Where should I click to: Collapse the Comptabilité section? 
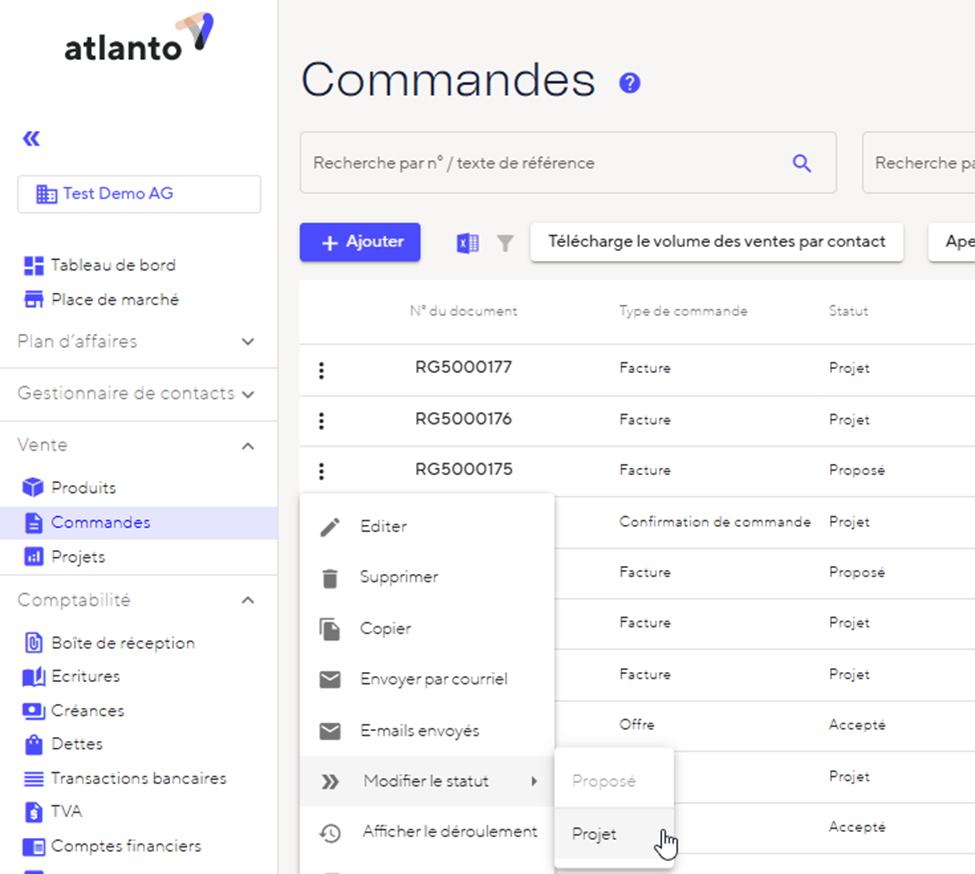[248, 601]
